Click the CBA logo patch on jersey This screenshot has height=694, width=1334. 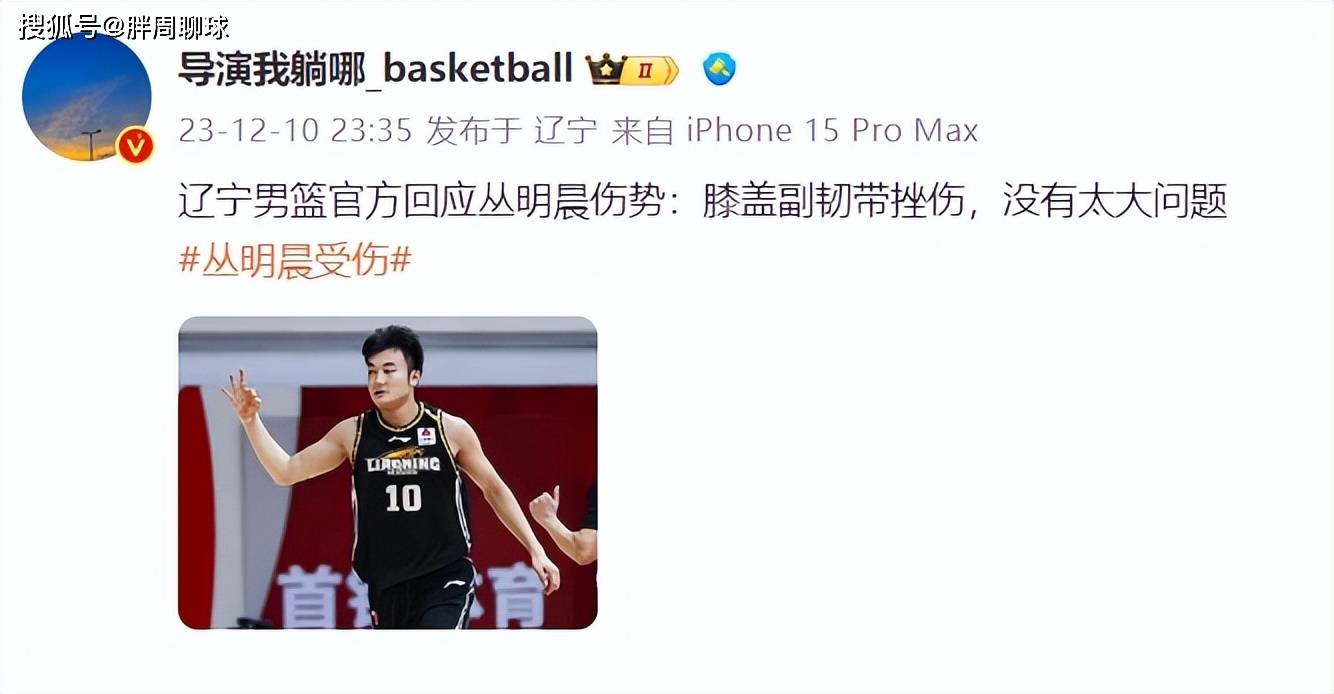pyautogui.click(x=426, y=436)
